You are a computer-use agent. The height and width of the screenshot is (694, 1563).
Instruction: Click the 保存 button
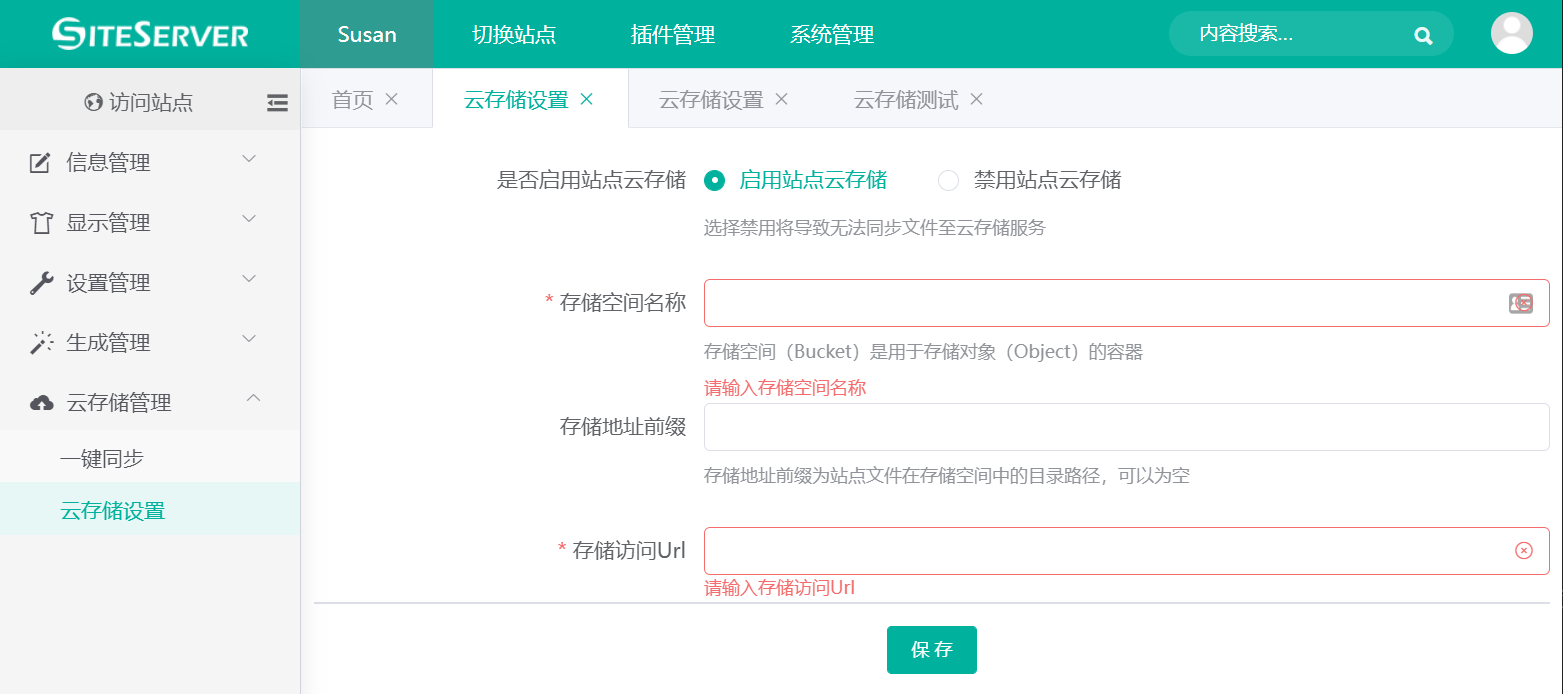point(931,650)
